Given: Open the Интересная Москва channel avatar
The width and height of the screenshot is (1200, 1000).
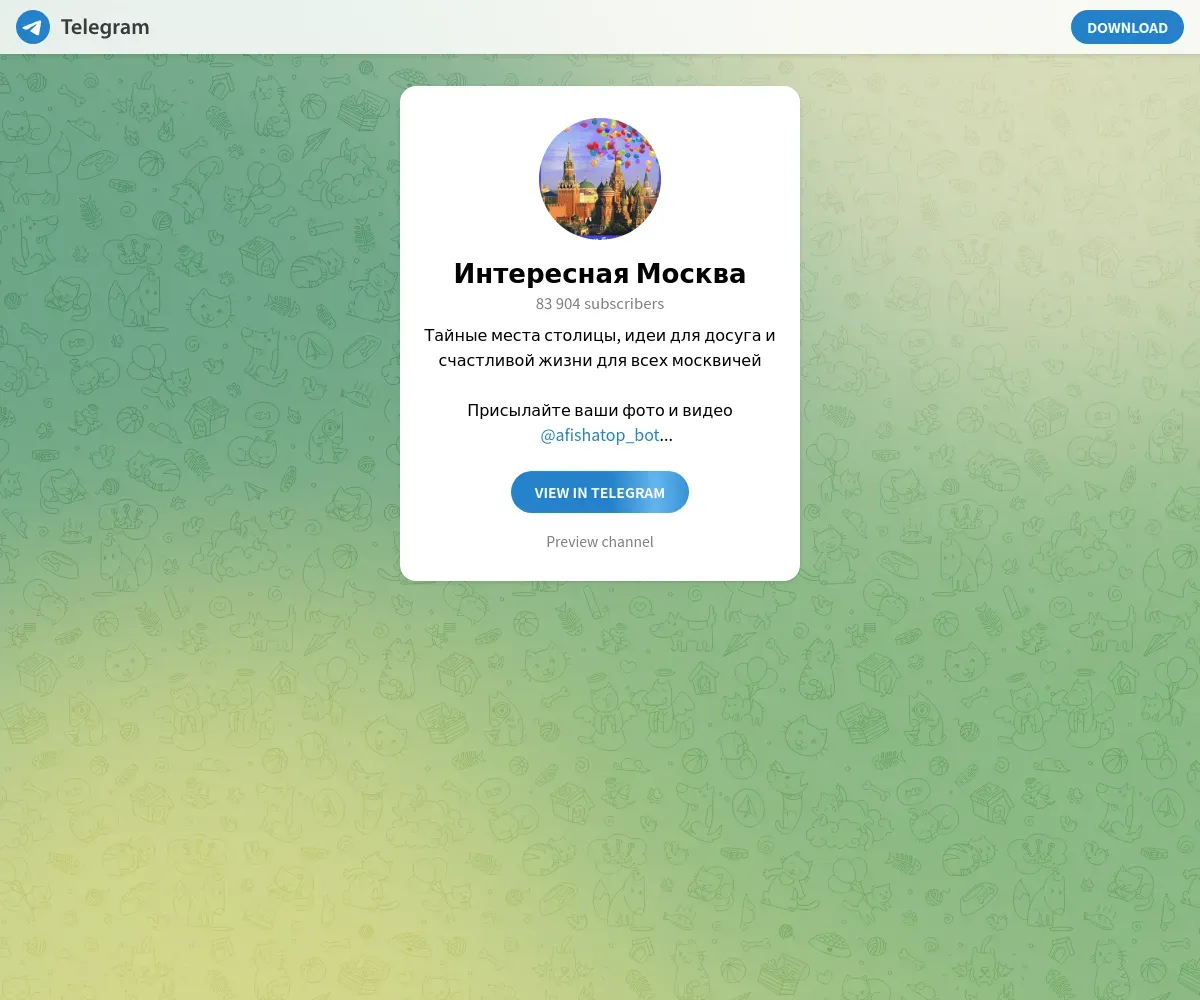Looking at the screenshot, I should tap(600, 179).
